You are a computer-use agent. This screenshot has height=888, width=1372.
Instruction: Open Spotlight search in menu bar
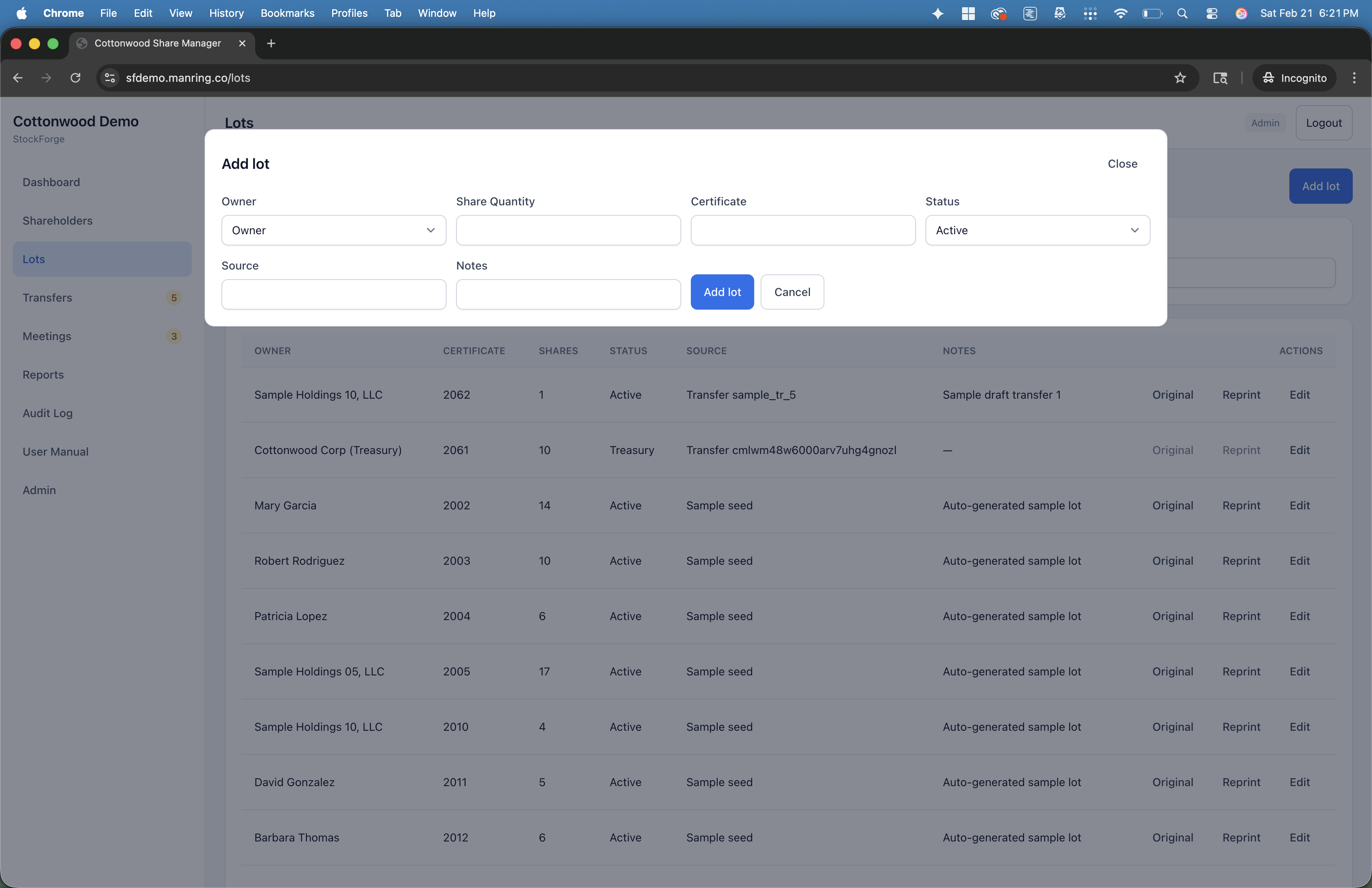click(x=1182, y=13)
